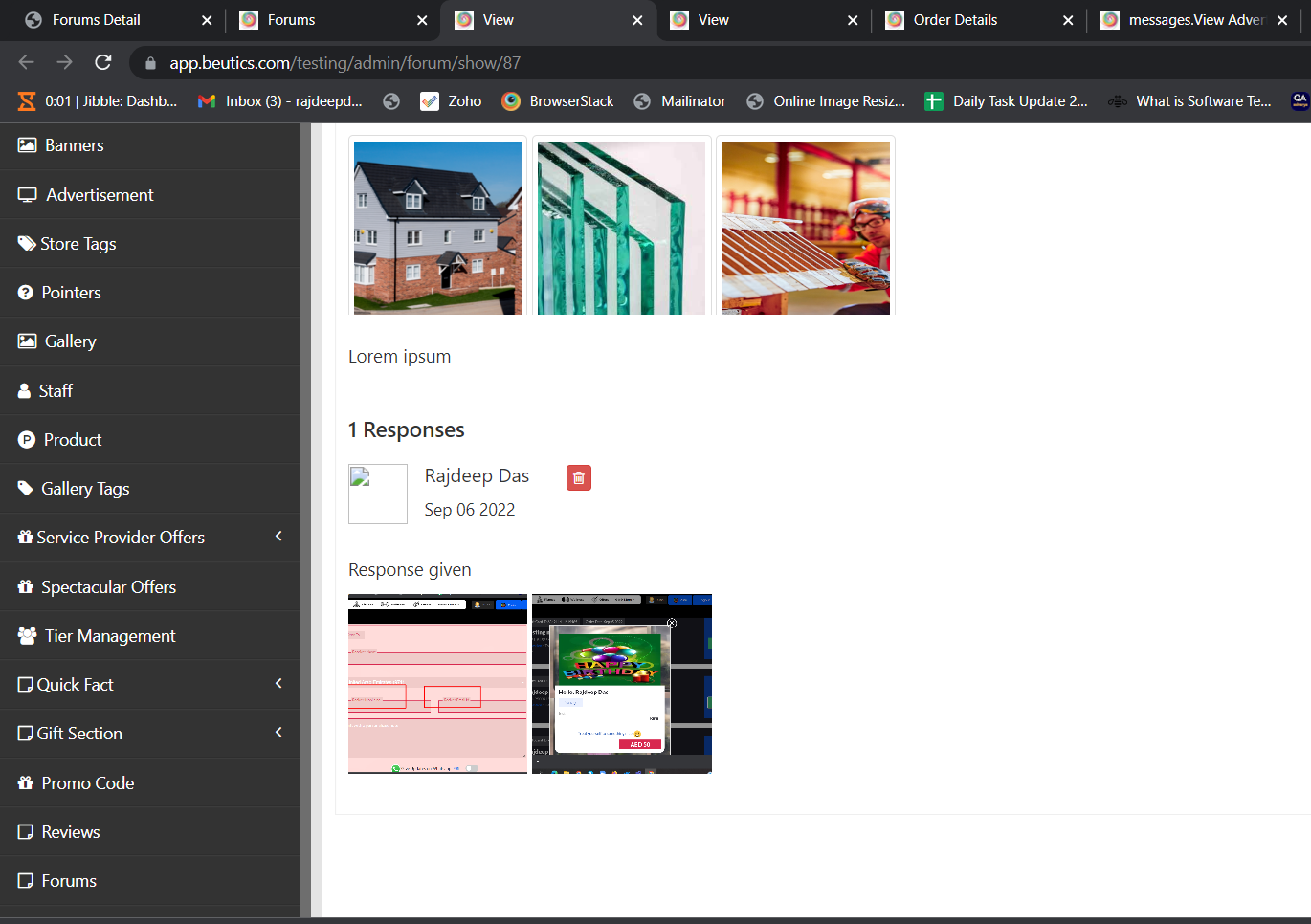Open the BrowserStack bookmark
Viewport: 1311px width, 924px height.
558,101
